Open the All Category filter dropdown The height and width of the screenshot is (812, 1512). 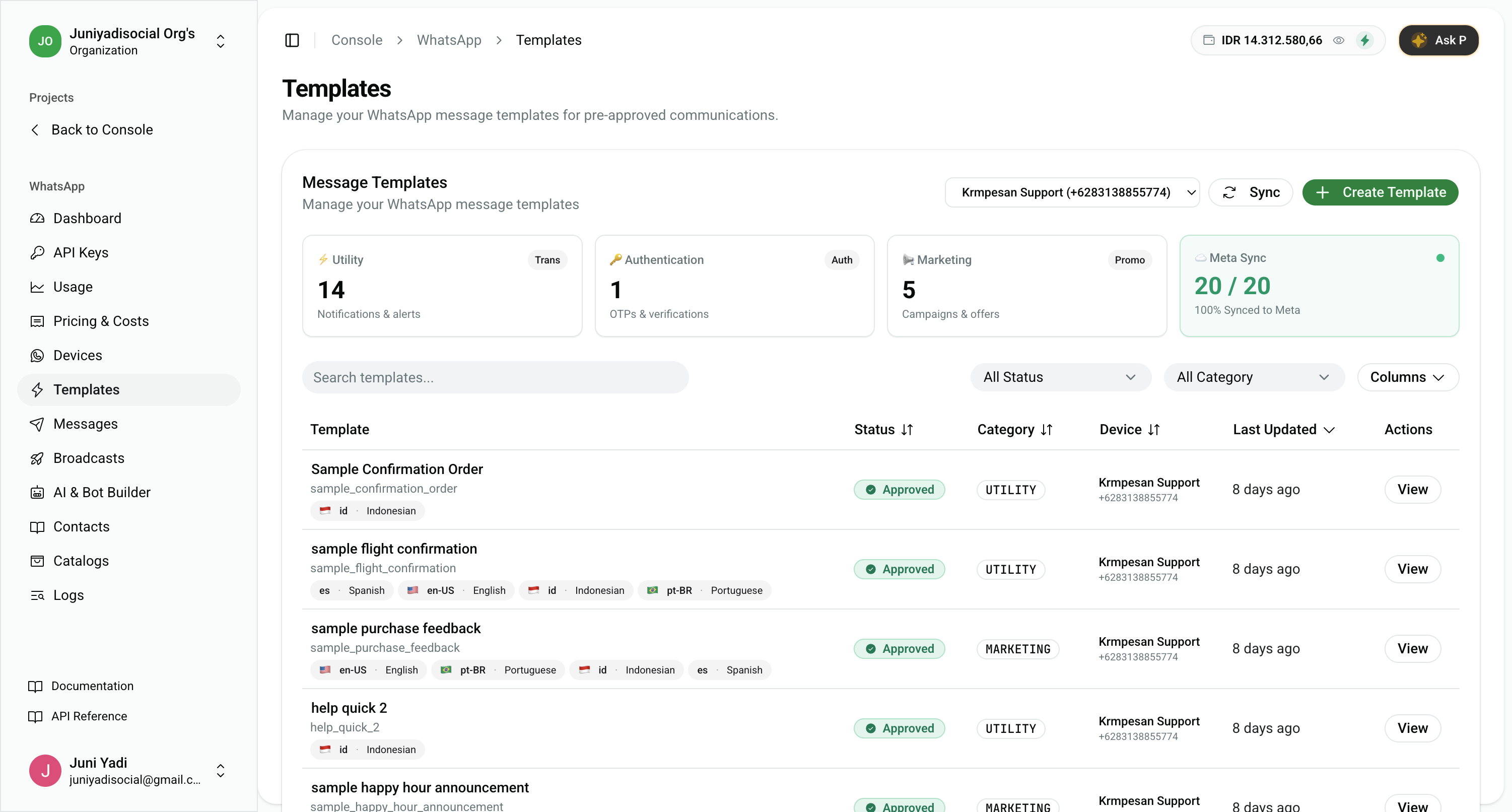[x=1254, y=377]
